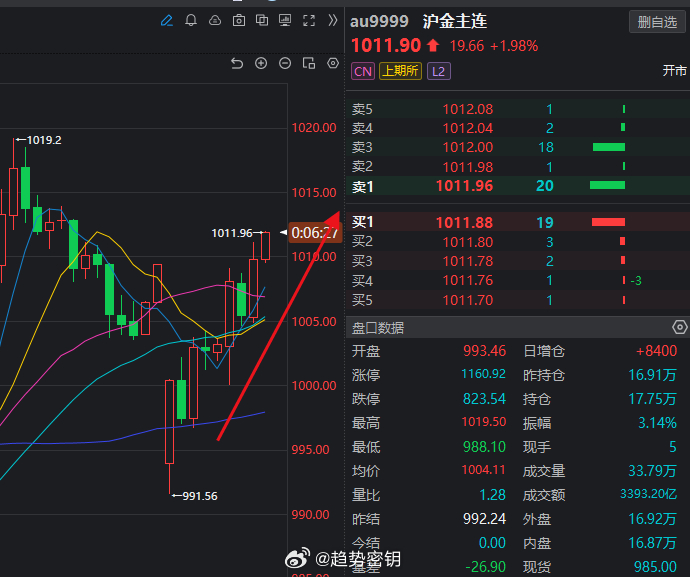Click the cloud sync icon

[x=215, y=20]
